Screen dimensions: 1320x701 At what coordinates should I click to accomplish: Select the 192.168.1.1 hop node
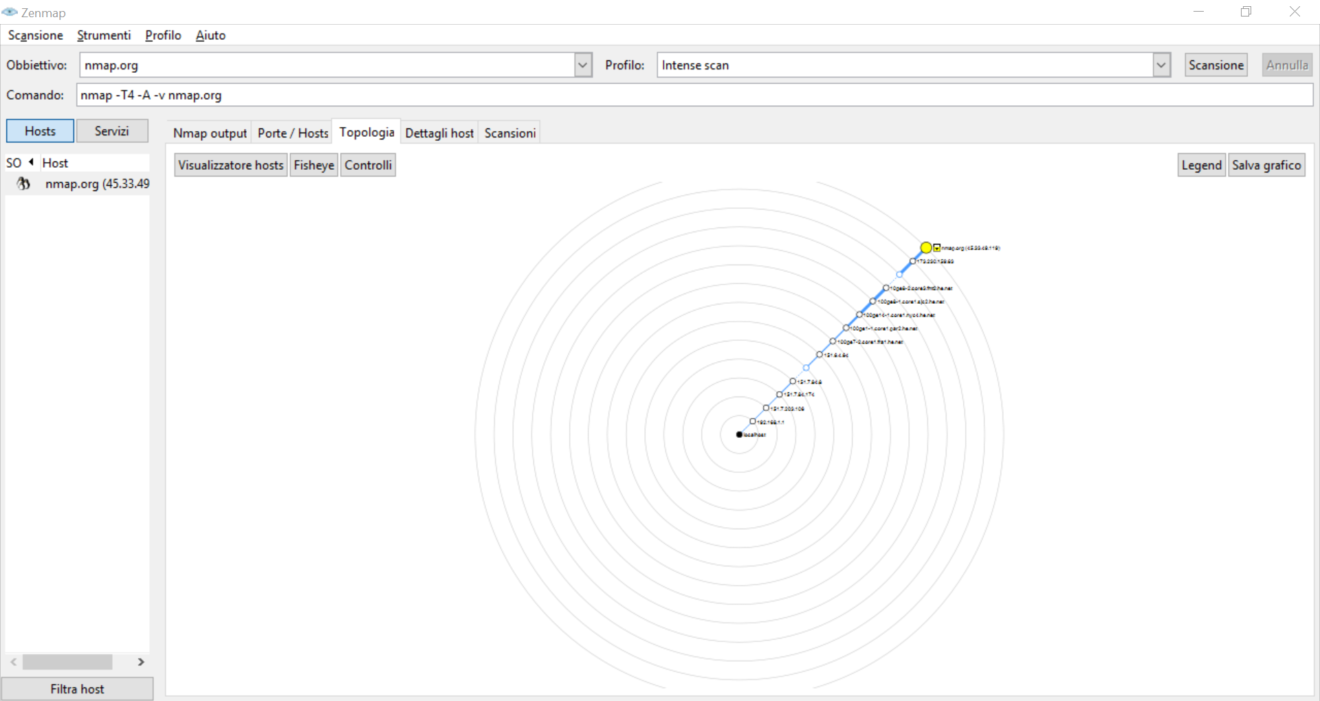pos(753,420)
